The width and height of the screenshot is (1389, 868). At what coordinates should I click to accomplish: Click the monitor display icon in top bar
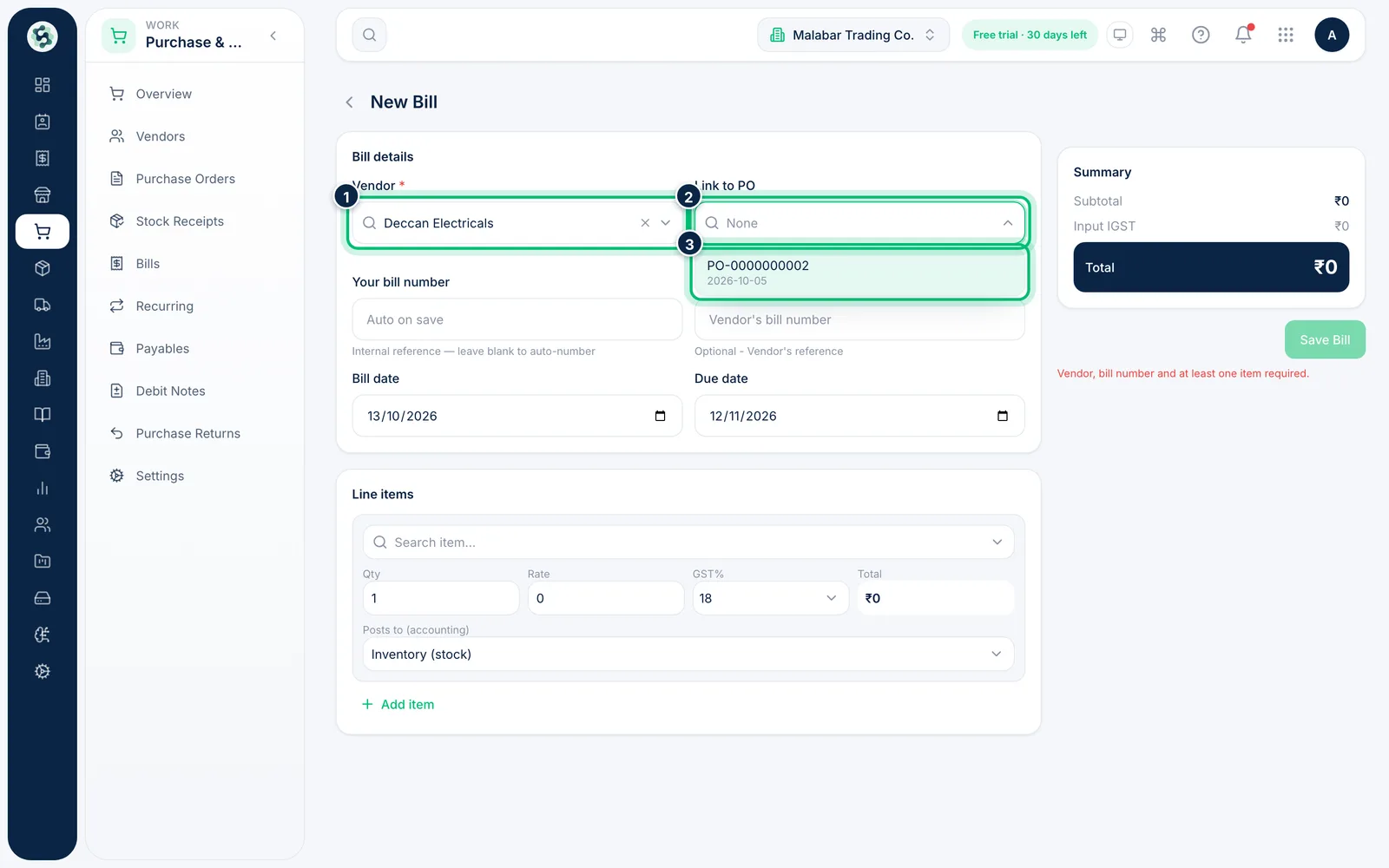[x=1120, y=35]
